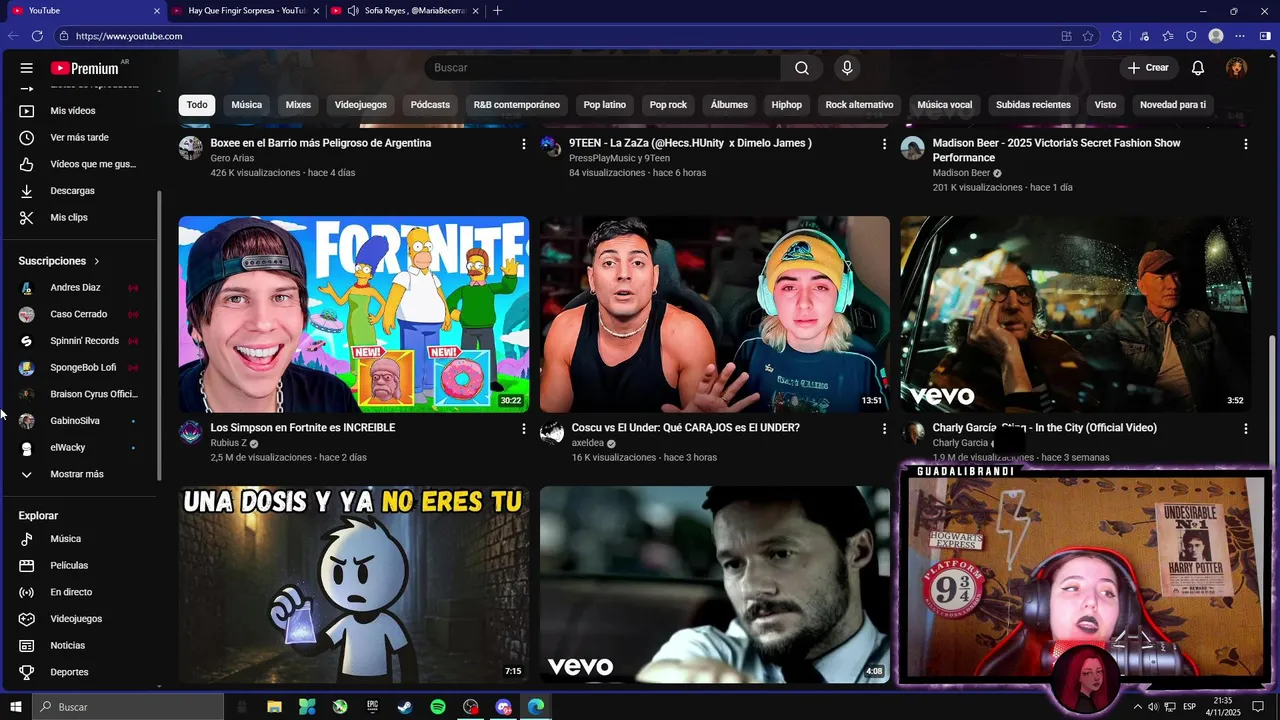Open the volume speaker tray icon
The height and width of the screenshot is (720, 1280).
tap(1154, 707)
